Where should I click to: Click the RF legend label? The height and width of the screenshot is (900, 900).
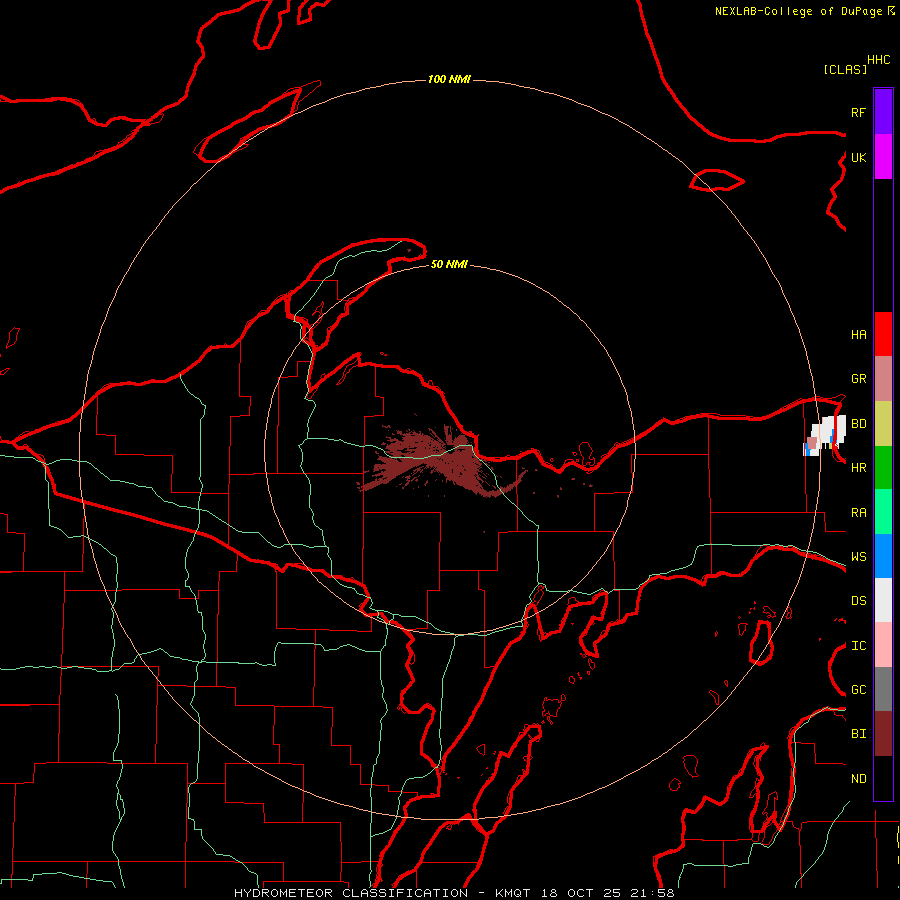pyautogui.click(x=859, y=112)
